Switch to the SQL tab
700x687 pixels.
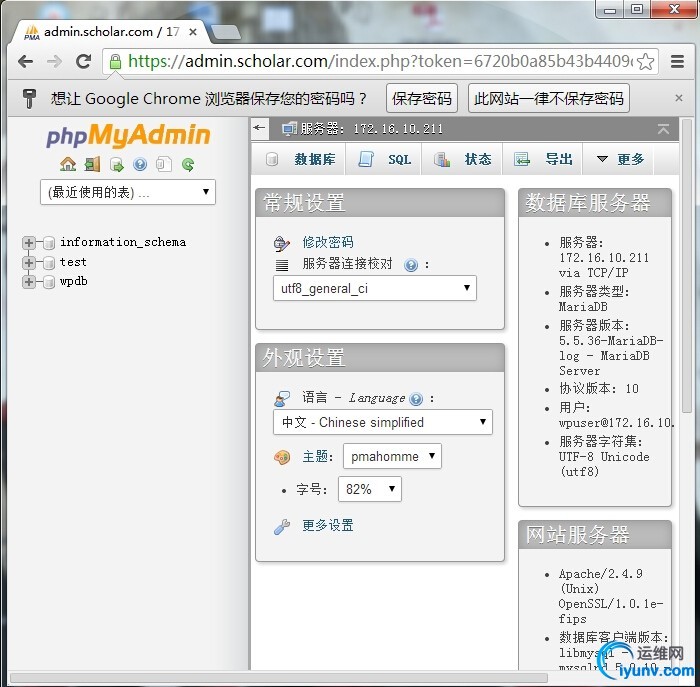point(383,159)
